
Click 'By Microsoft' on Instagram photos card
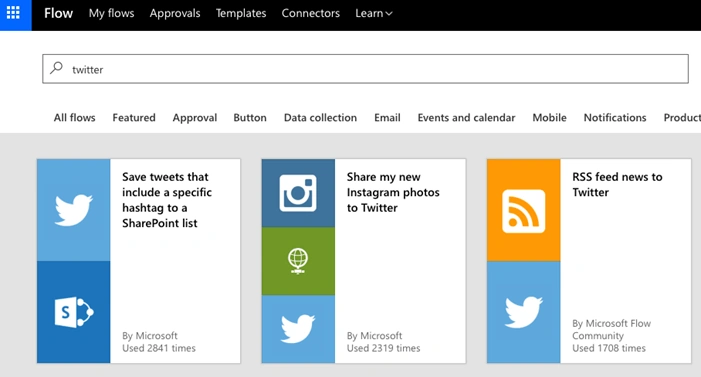pos(374,335)
